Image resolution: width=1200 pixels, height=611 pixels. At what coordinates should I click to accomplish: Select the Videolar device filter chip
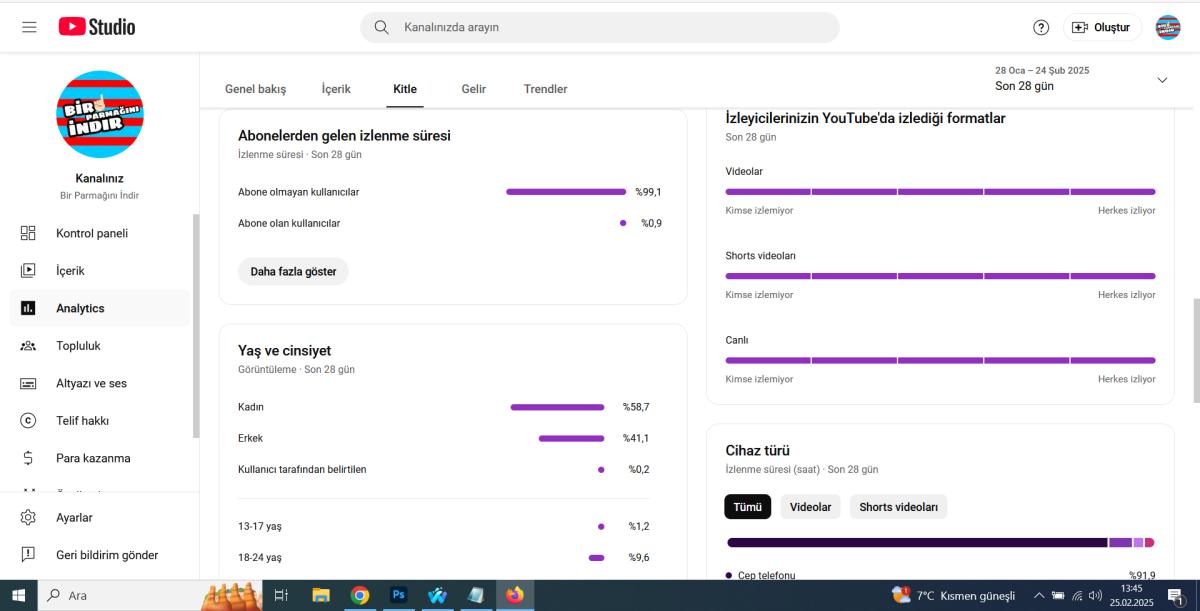point(810,507)
